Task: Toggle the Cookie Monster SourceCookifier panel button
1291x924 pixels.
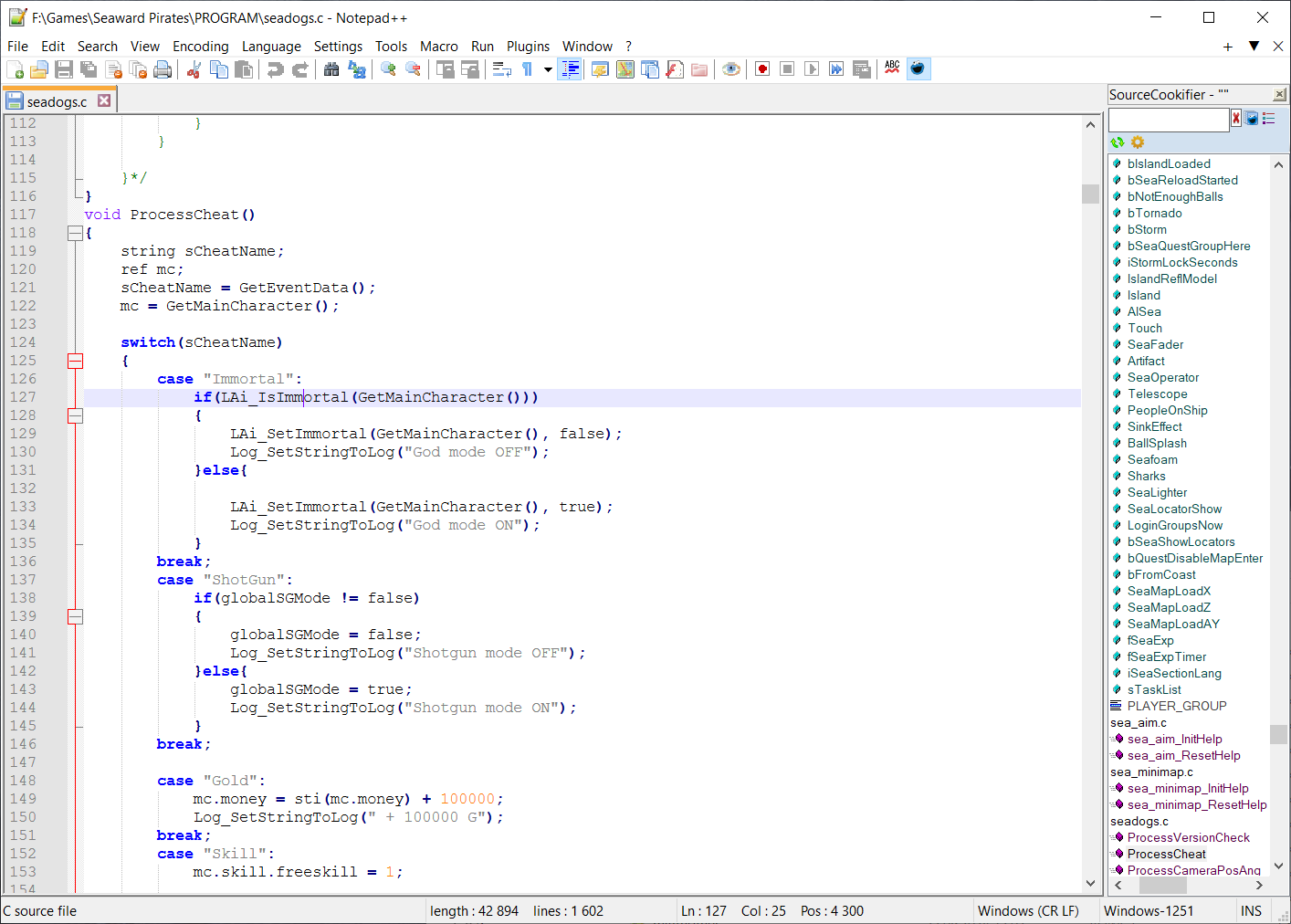Action: (918, 69)
